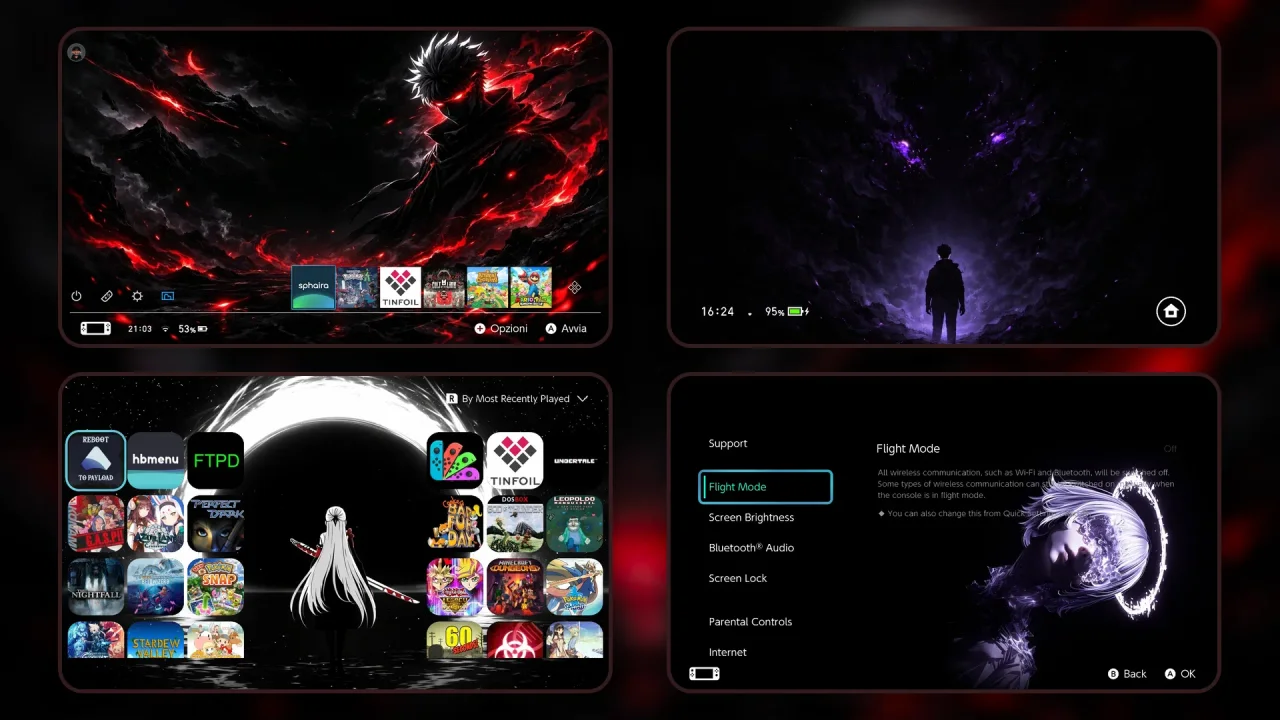This screenshot has height=720, width=1280.
Task: Click the OK button in settings
Action: (x=1180, y=674)
